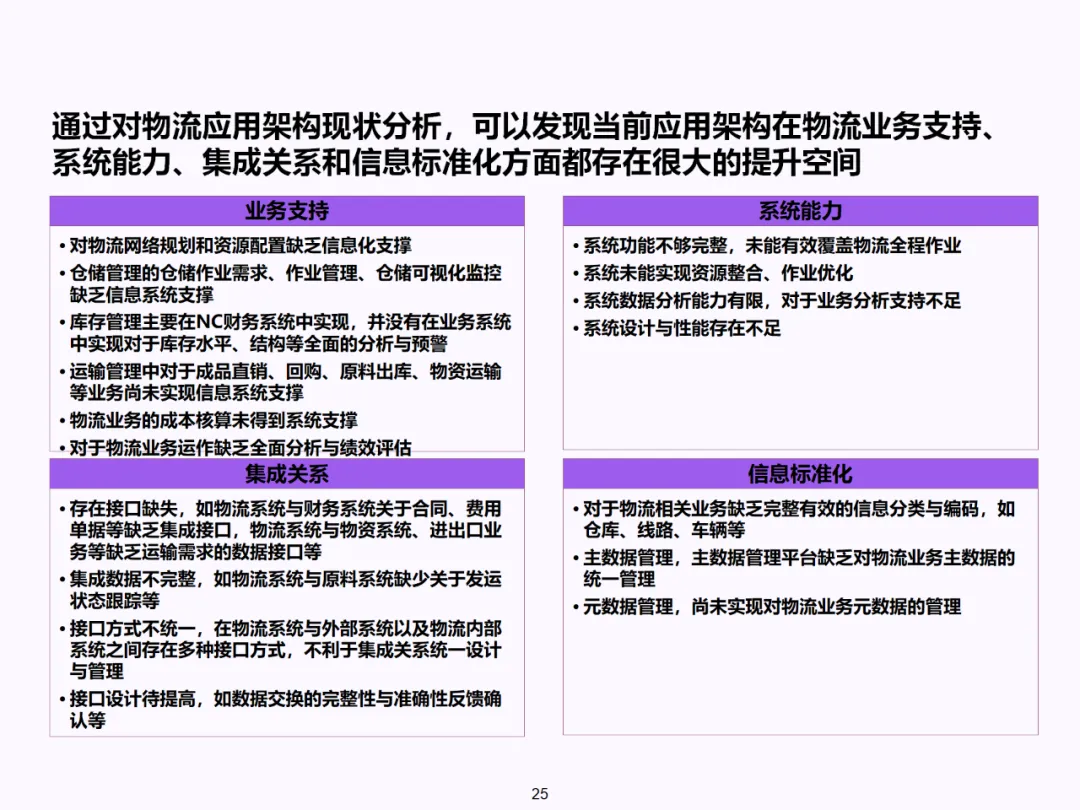This screenshot has width=1080, height=810.
Task: Click the page number 25
Action: pyautogui.click(x=540, y=793)
